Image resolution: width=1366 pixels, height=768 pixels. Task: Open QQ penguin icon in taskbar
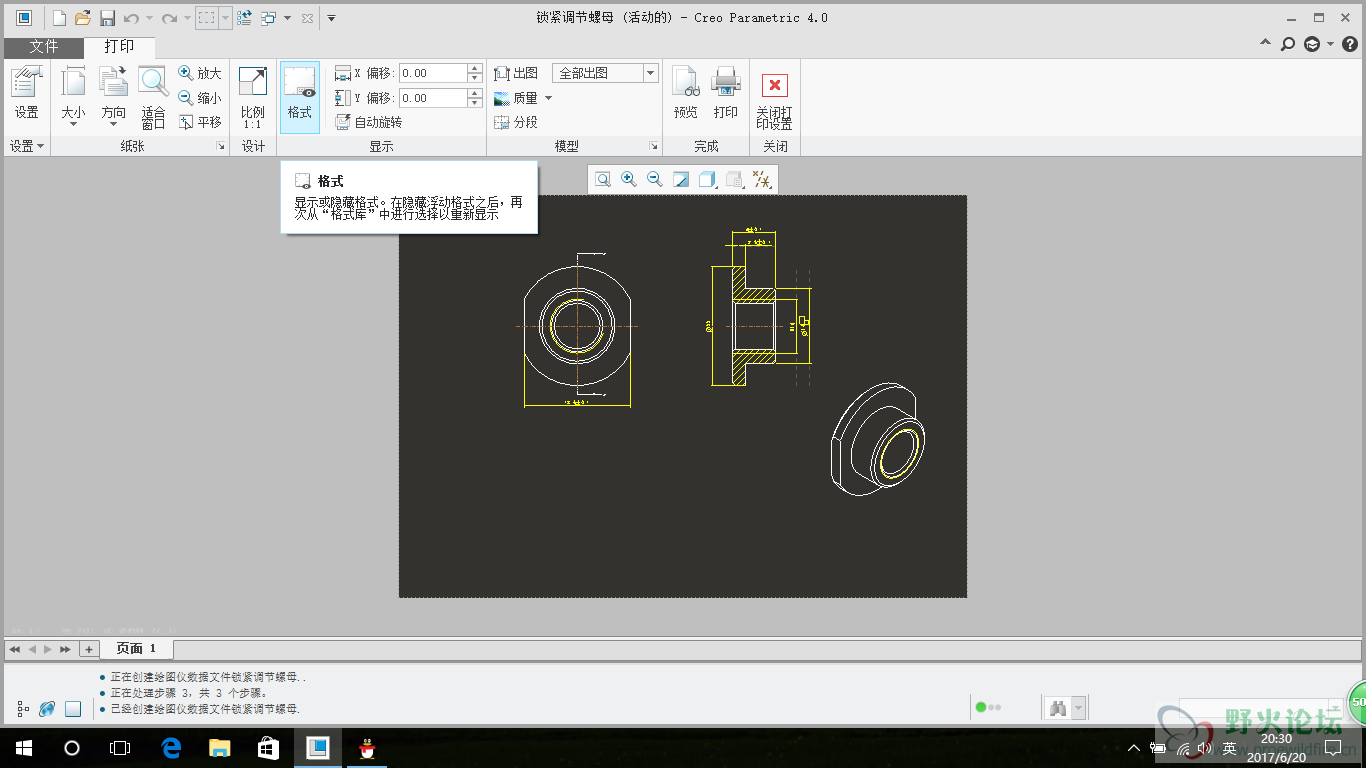[x=366, y=748]
